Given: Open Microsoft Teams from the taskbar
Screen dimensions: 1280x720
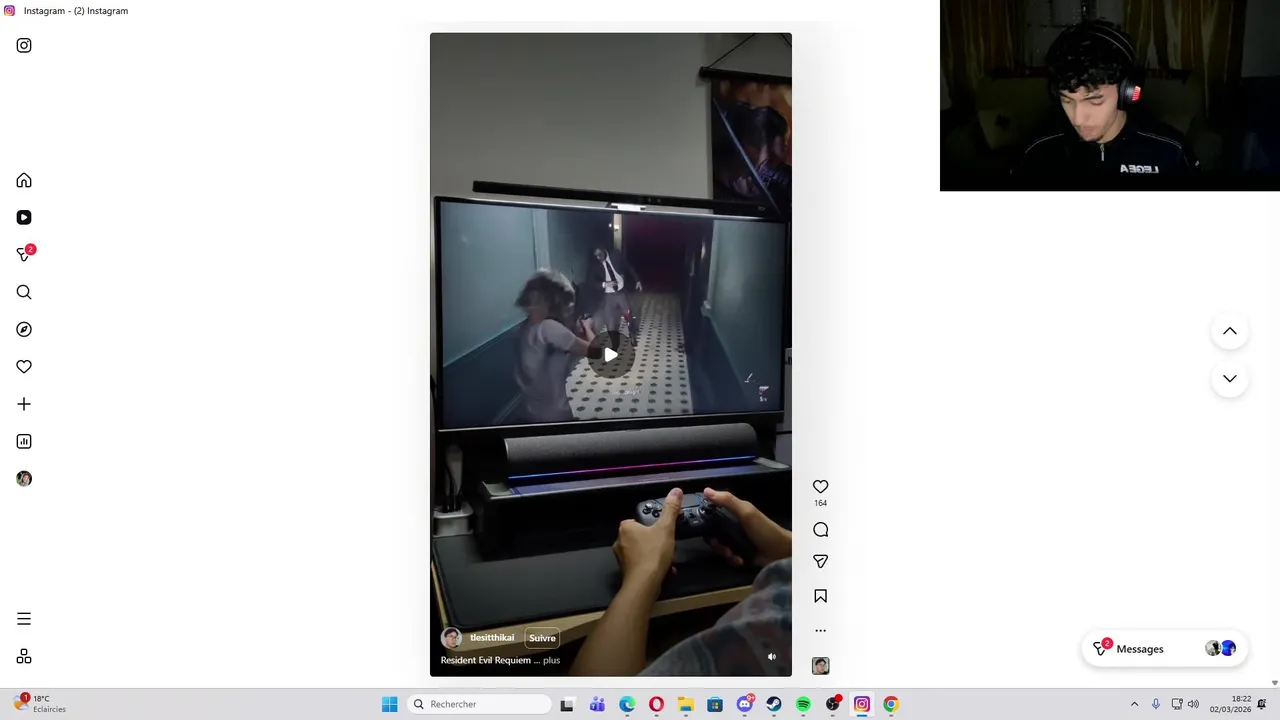Looking at the screenshot, I should 597,704.
